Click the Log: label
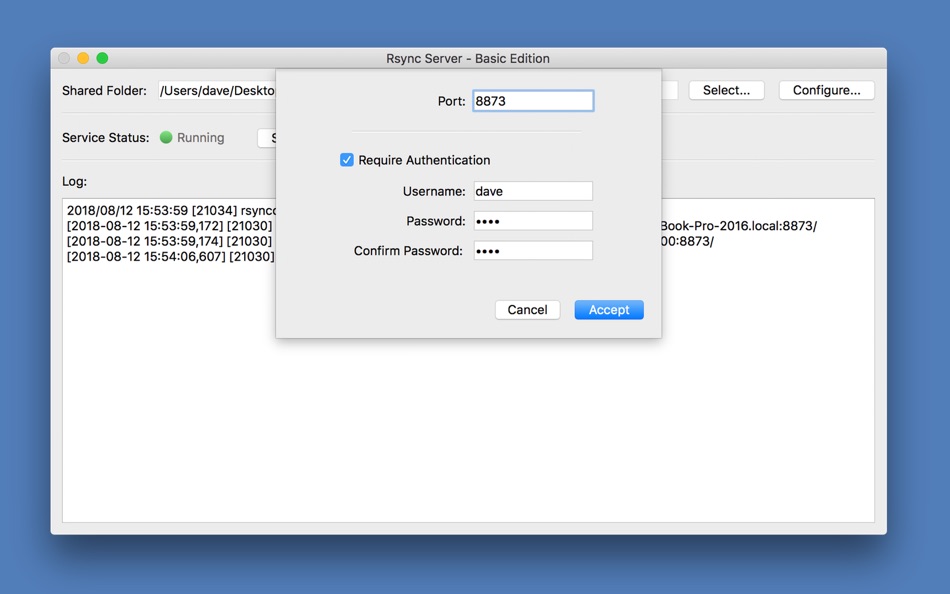Viewport: 950px width, 594px height. point(75,181)
